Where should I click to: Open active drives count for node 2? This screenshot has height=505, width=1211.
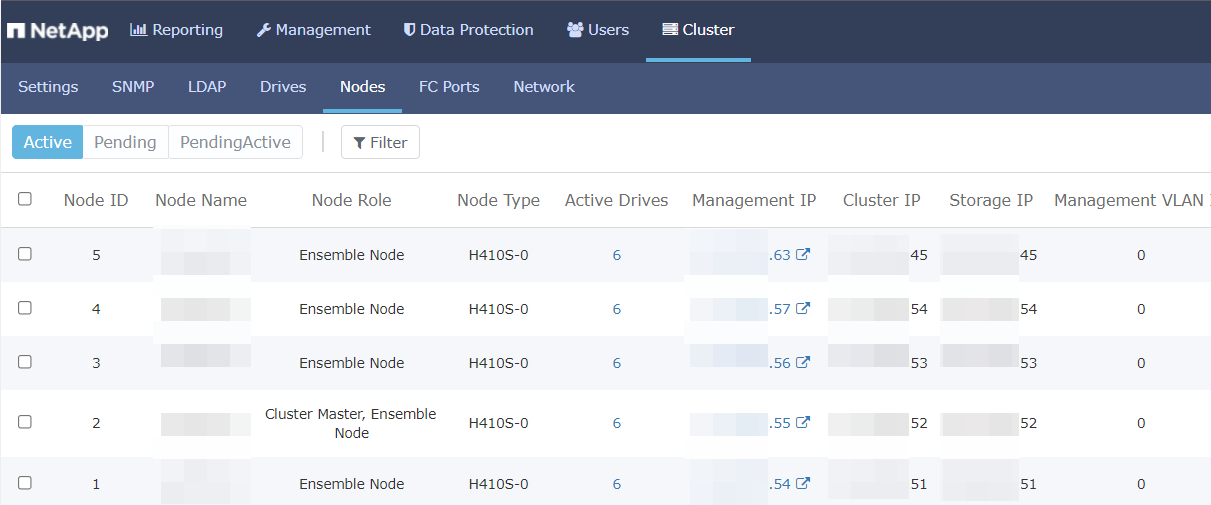click(617, 423)
